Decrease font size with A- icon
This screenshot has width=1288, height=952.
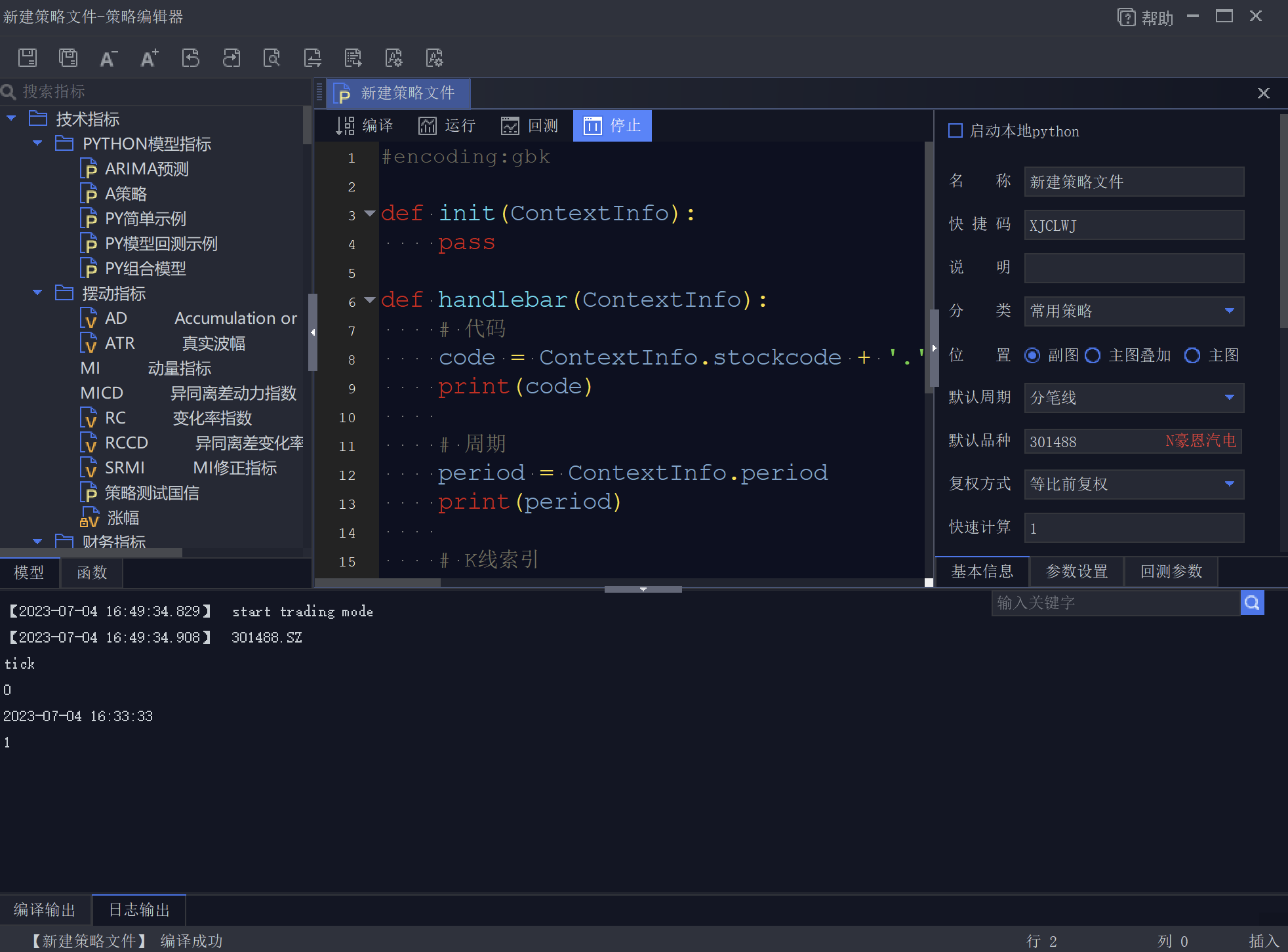(x=109, y=58)
